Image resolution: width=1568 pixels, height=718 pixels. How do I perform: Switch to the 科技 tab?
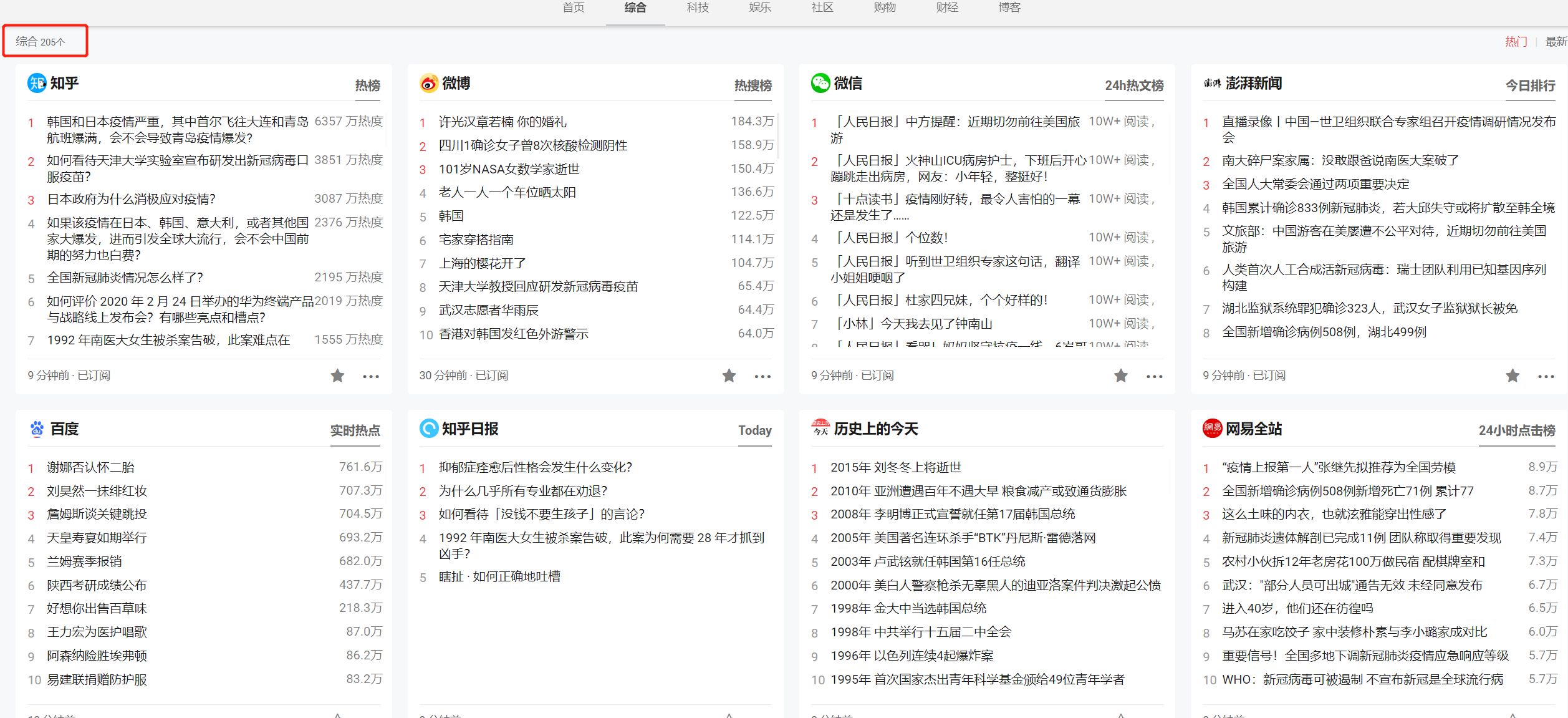698,7
